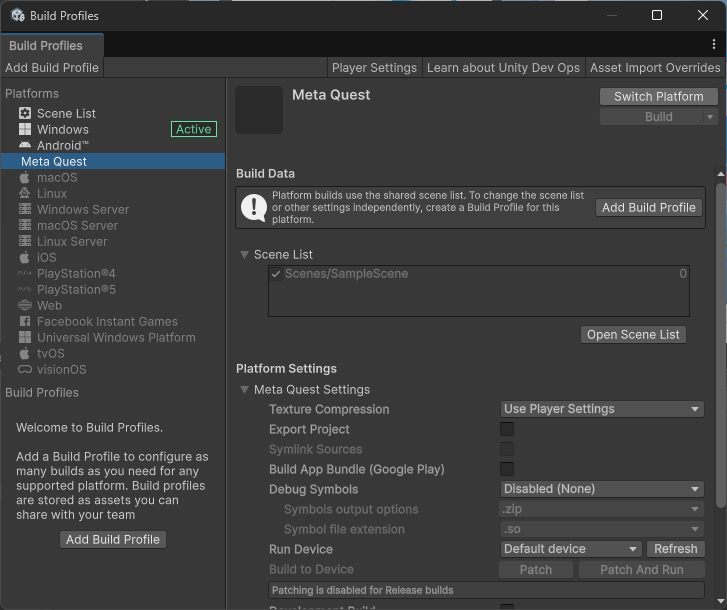Image resolution: width=727 pixels, height=610 pixels.
Task: Click the Universal Windows Platform icon
Action: (25, 337)
